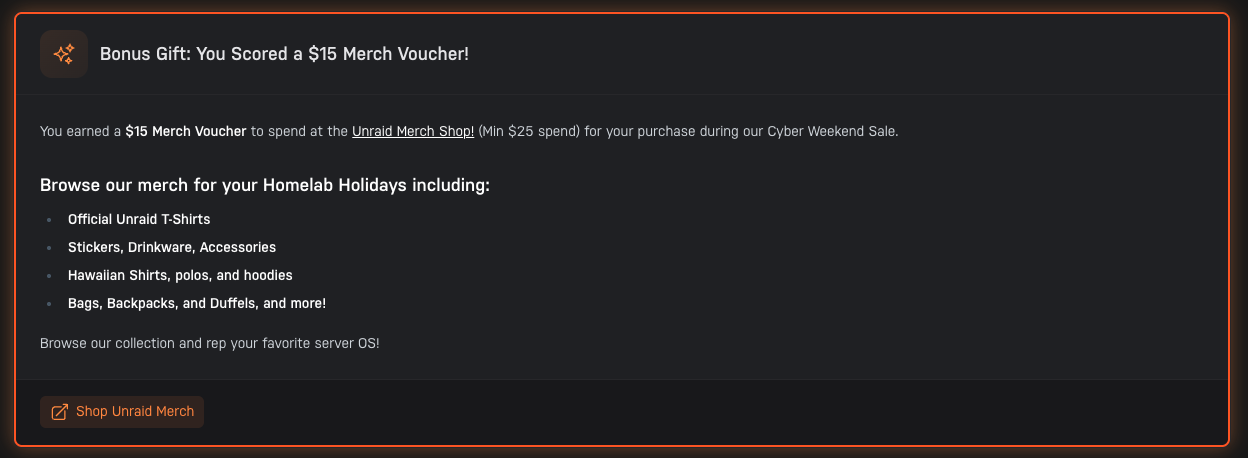This screenshot has width=1248, height=458.
Task: Select the Bags, Backpacks, and Duffels item
Action: point(197,303)
